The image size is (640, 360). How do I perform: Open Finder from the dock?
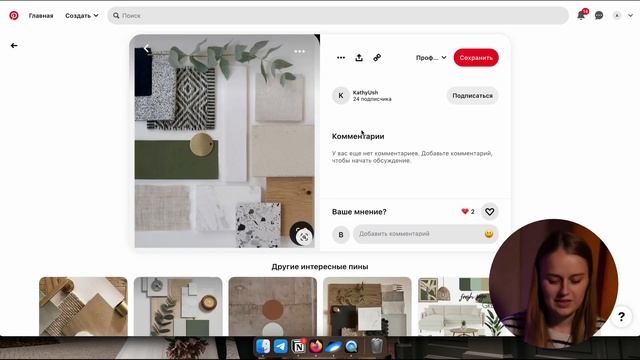tap(263, 346)
